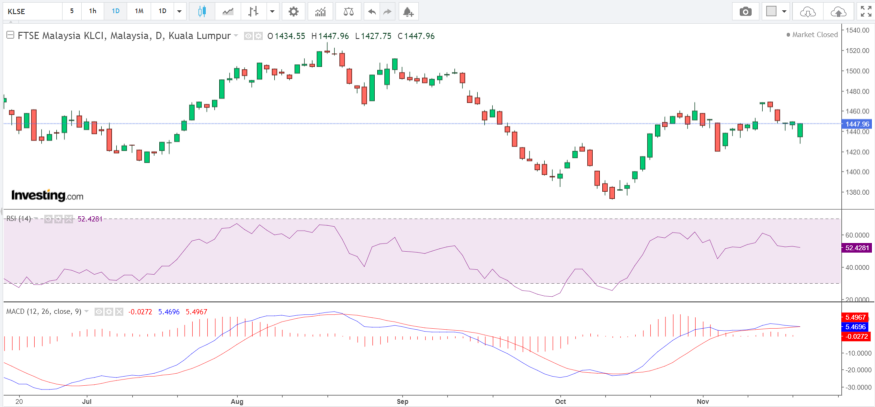Expand the time interval dropdown arrow
The image size is (875, 407).
click(x=179, y=11)
